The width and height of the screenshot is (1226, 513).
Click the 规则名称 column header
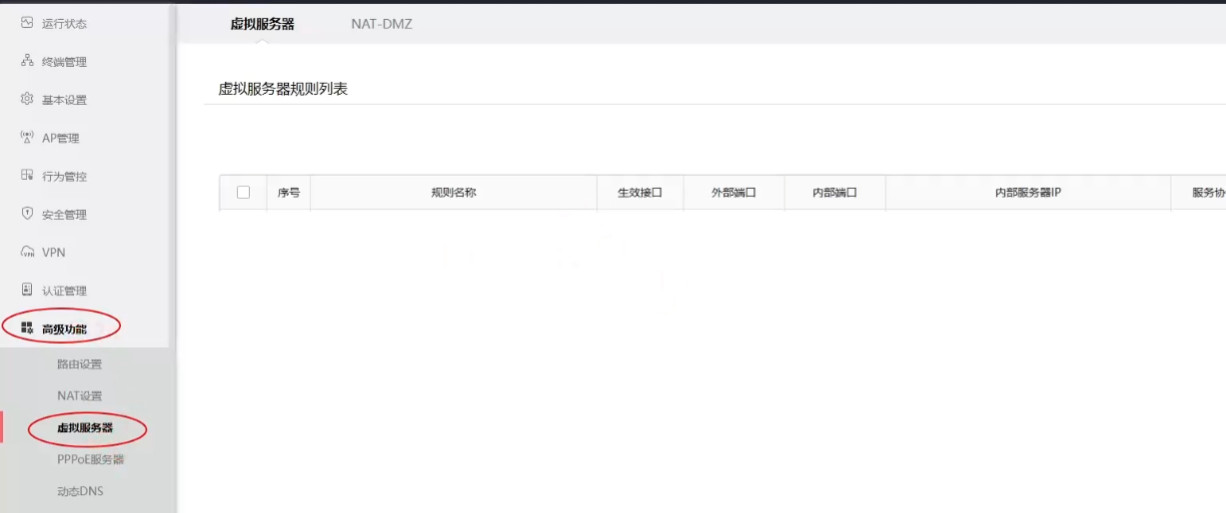click(x=453, y=193)
